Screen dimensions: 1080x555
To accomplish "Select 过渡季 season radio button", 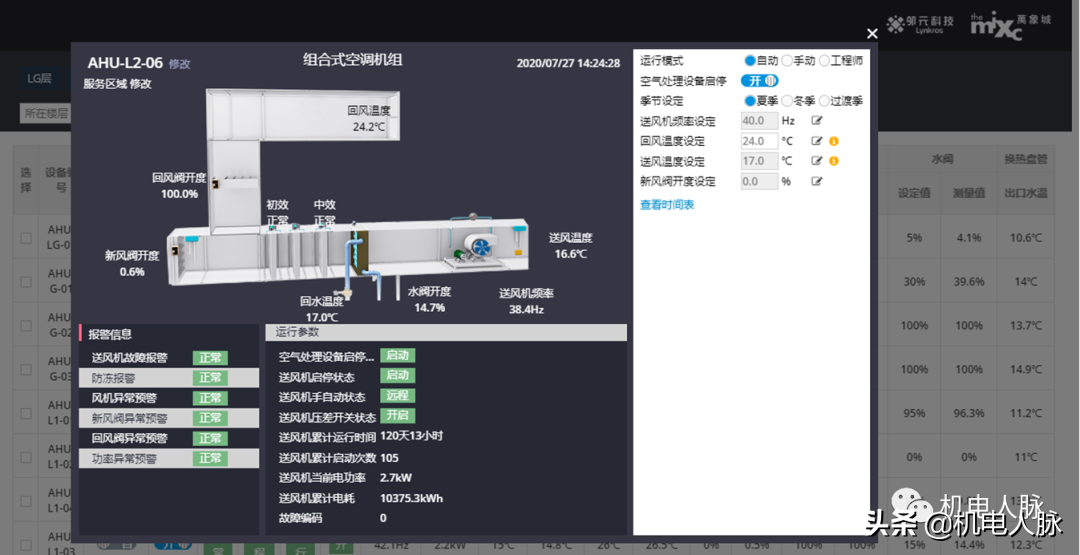I will point(824,101).
